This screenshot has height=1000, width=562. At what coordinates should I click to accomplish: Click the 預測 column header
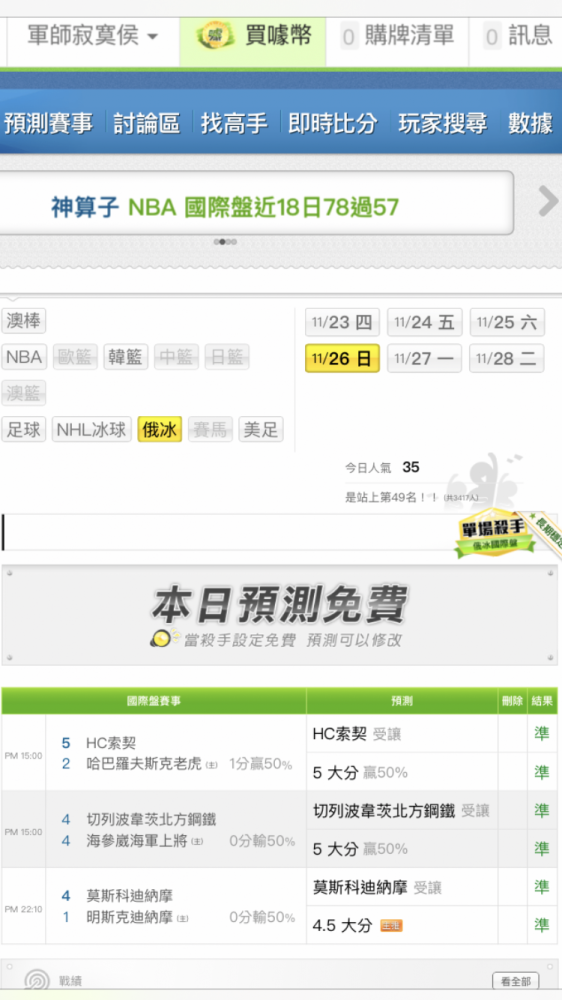pyautogui.click(x=402, y=701)
